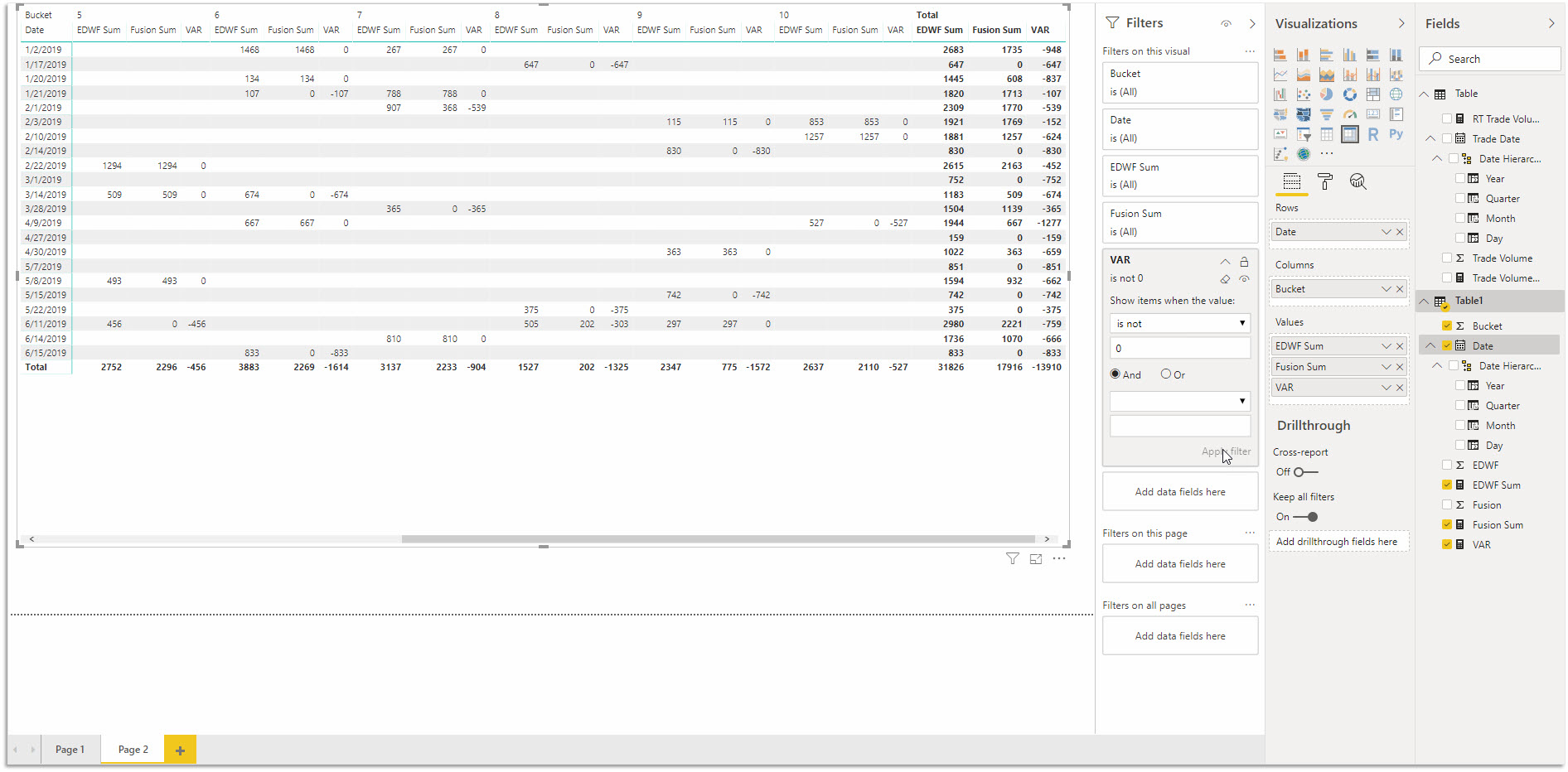This screenshot has height=772, width=1568.
Task: Collapse the Visualizations pane
Action: click(1401, 23)
